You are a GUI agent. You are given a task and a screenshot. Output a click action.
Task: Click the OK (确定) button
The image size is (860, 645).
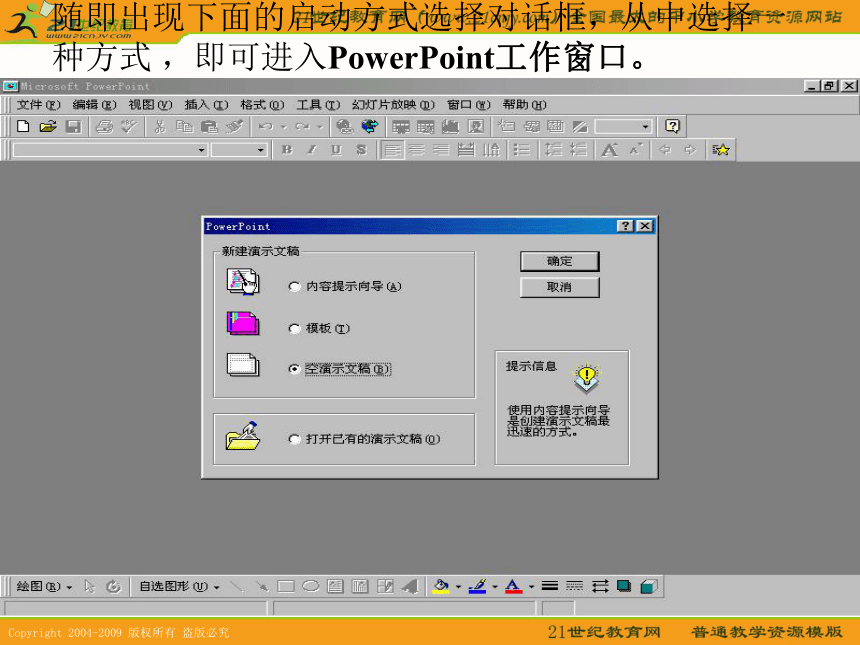(x=559, y=261)
